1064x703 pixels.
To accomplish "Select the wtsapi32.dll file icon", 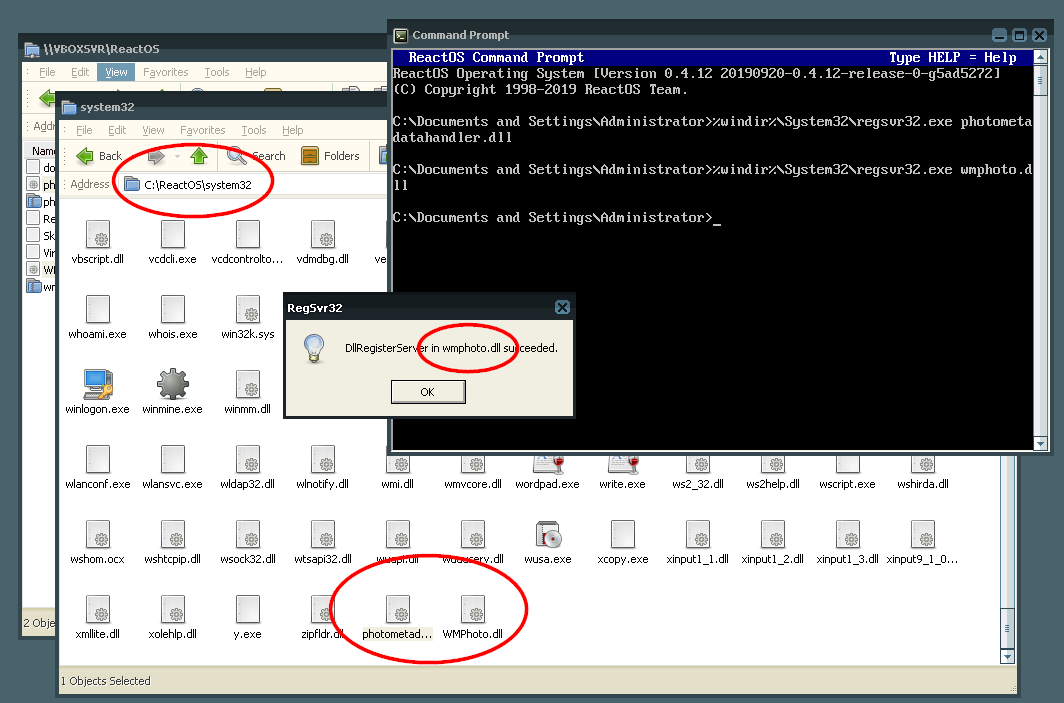I will (x=323, y=535).
